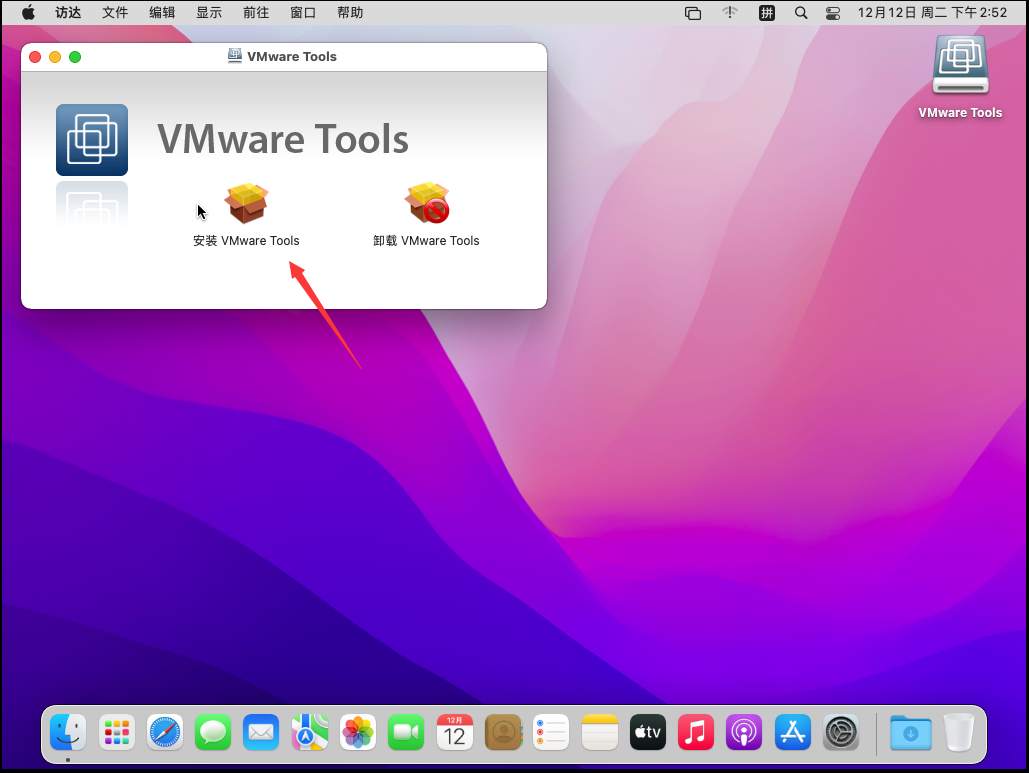Open Reminders from the Dock
The height and width of the screenshot is (773, 1029).
click(x=551, y=732)
